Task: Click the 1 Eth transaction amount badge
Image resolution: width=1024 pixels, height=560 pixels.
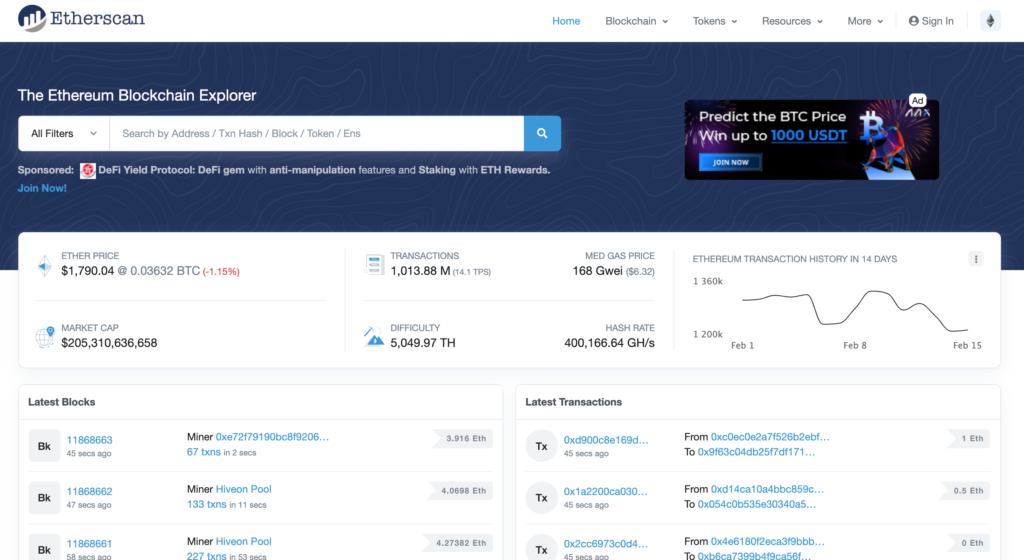Action: 968,439
